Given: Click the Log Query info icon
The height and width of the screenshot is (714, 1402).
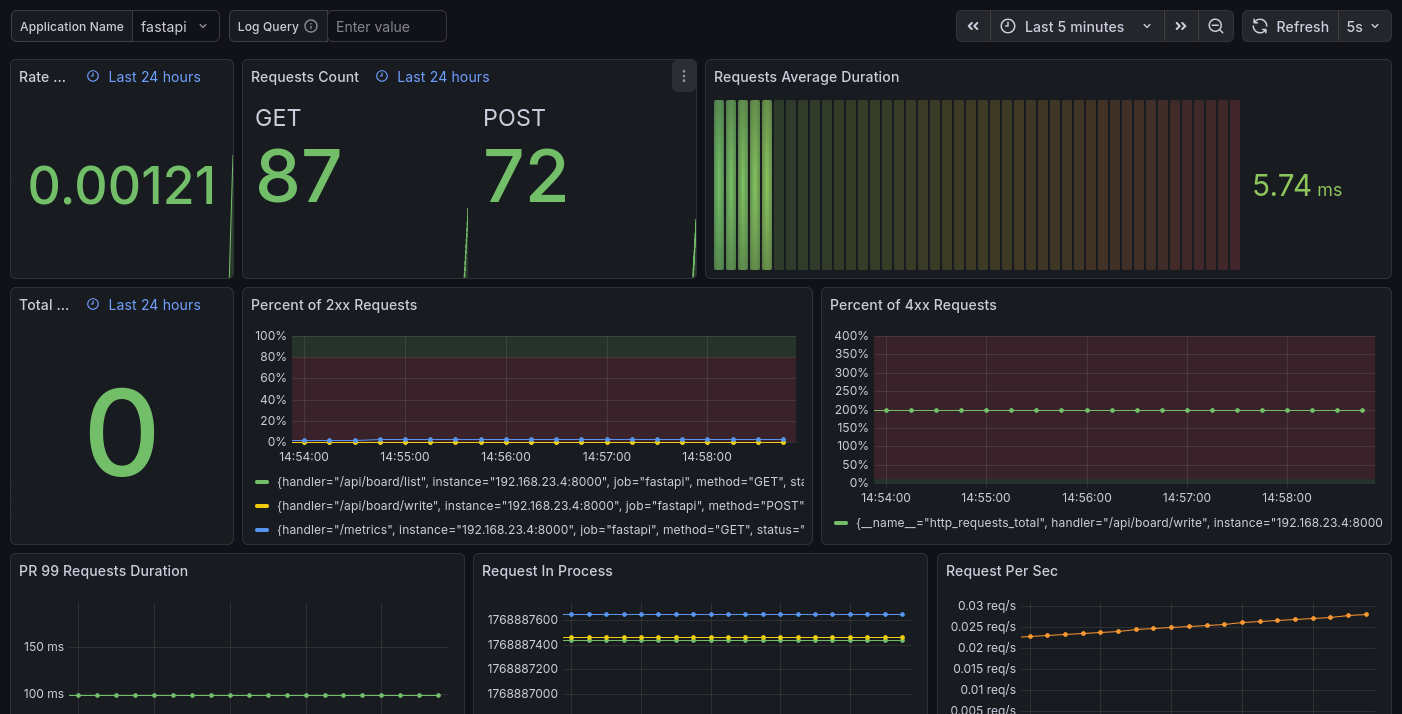Looking at the screenshot, I should [311, 27].
